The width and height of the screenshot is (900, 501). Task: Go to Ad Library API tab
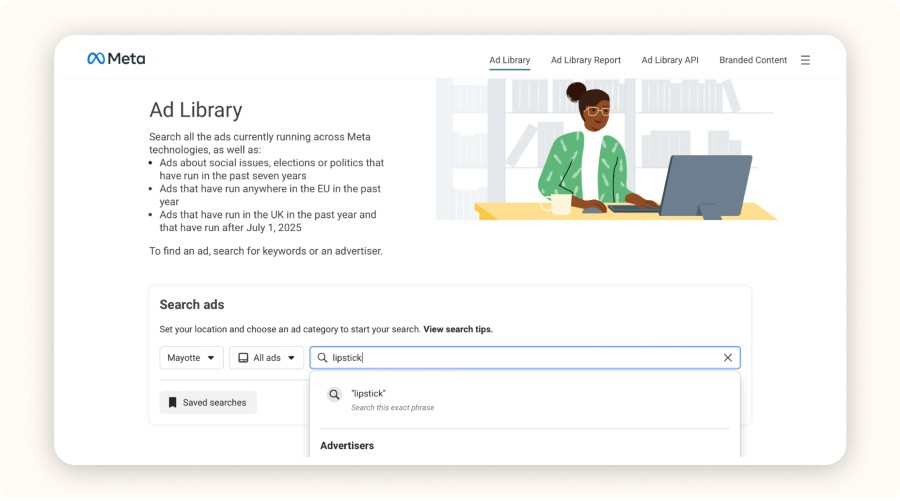pos(670,60)
